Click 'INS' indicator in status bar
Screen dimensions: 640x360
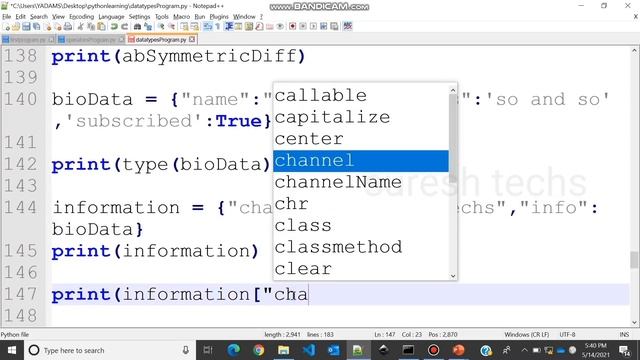[x=624, y=335]
